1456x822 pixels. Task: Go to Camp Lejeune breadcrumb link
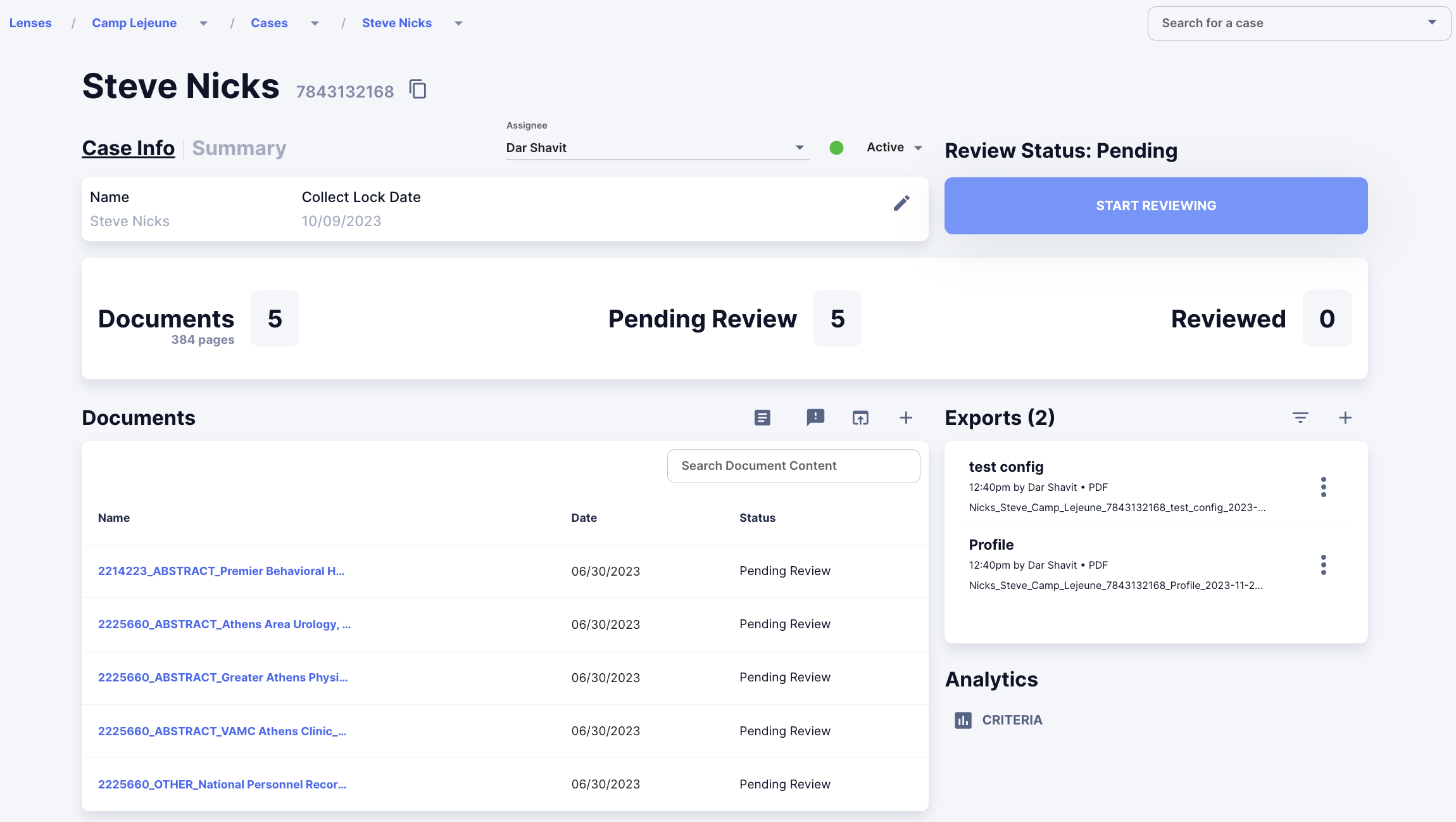134,23
